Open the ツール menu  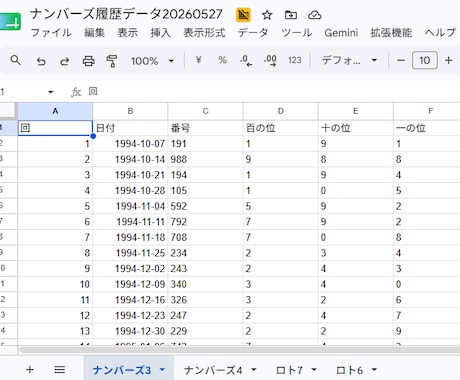297,33
